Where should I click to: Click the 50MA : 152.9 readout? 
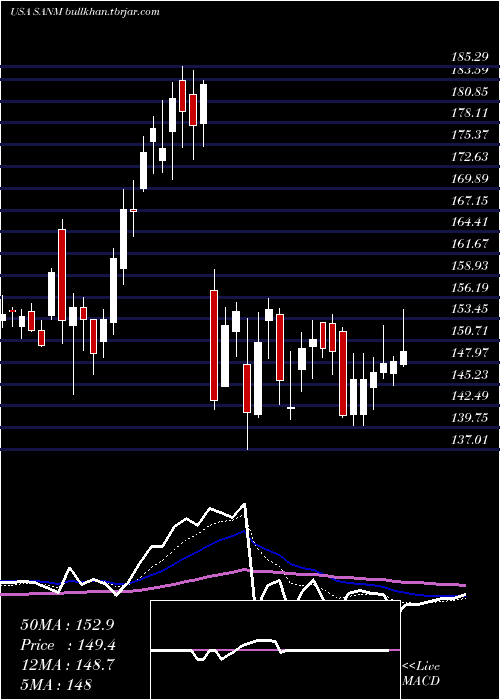pyautogui.click(x=68, y=625)
